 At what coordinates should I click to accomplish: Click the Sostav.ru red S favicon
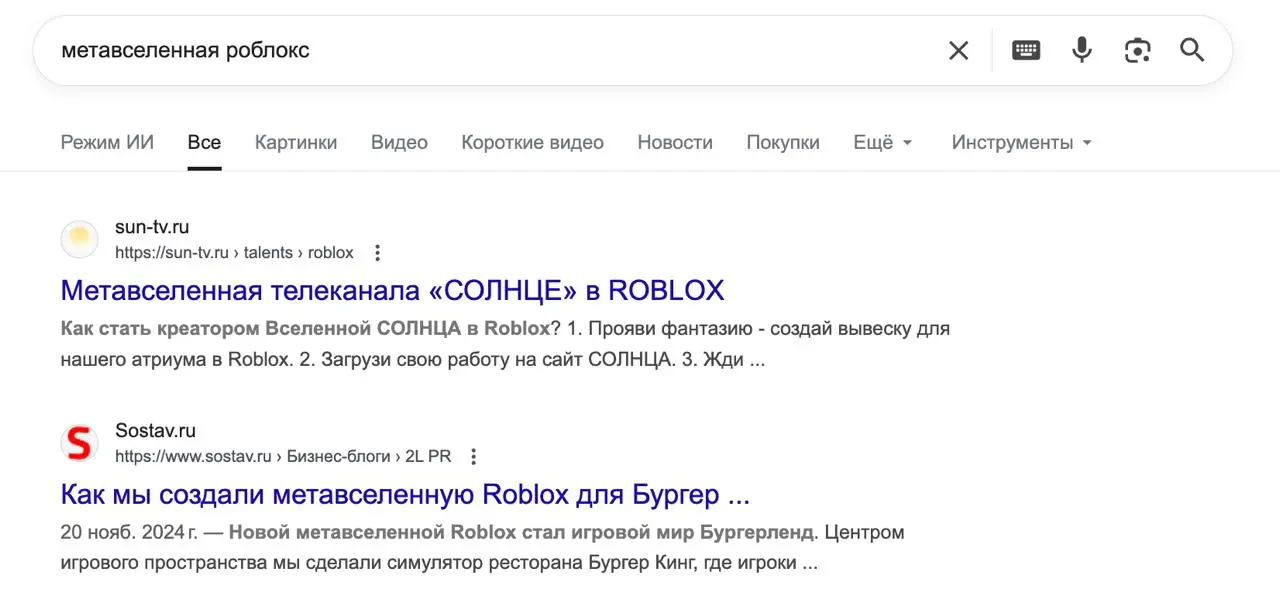click(x=80, y=443)
